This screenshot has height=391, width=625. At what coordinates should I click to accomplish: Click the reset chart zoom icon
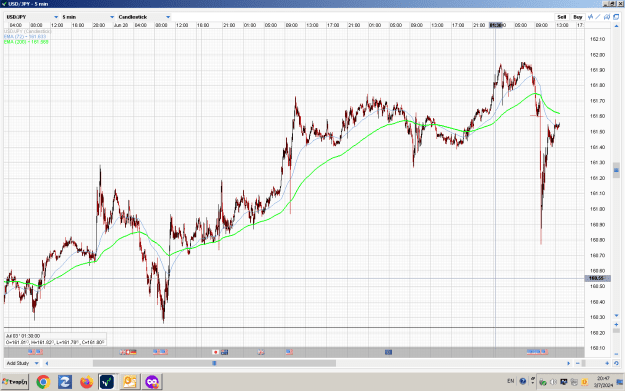[616, 363]
